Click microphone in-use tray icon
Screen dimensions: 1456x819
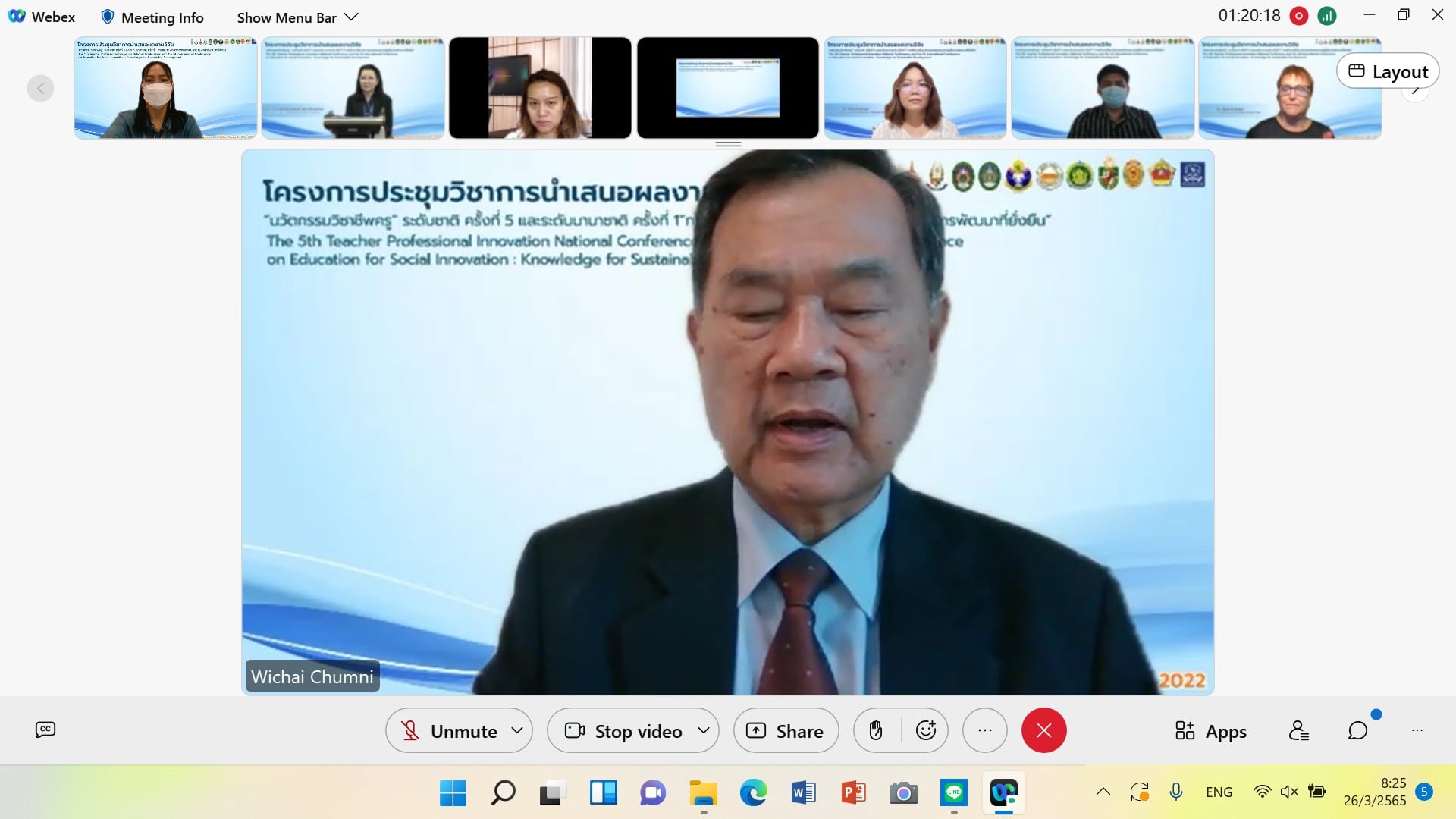(1176, 792)
